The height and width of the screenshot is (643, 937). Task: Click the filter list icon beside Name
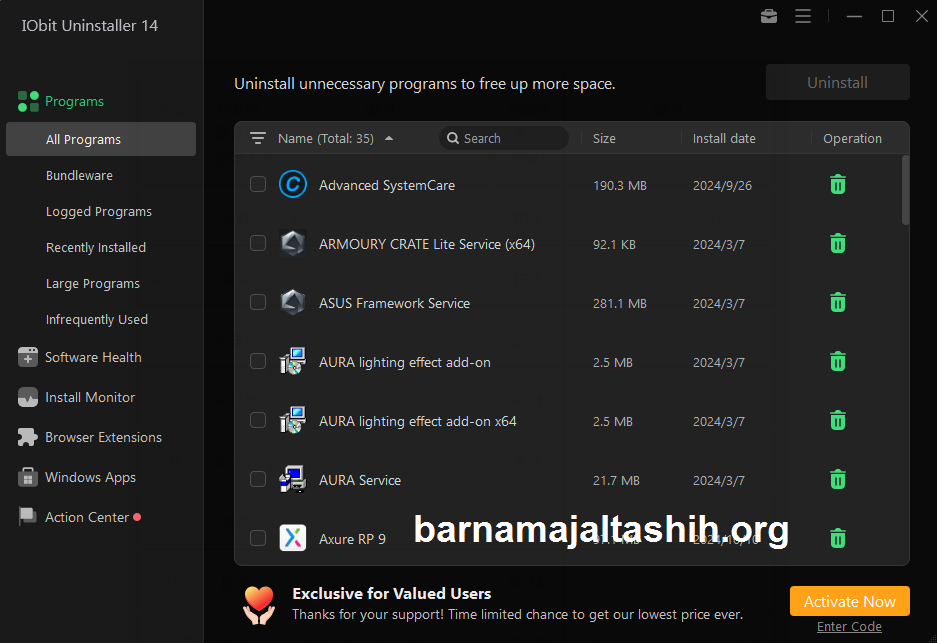point(258,138)
